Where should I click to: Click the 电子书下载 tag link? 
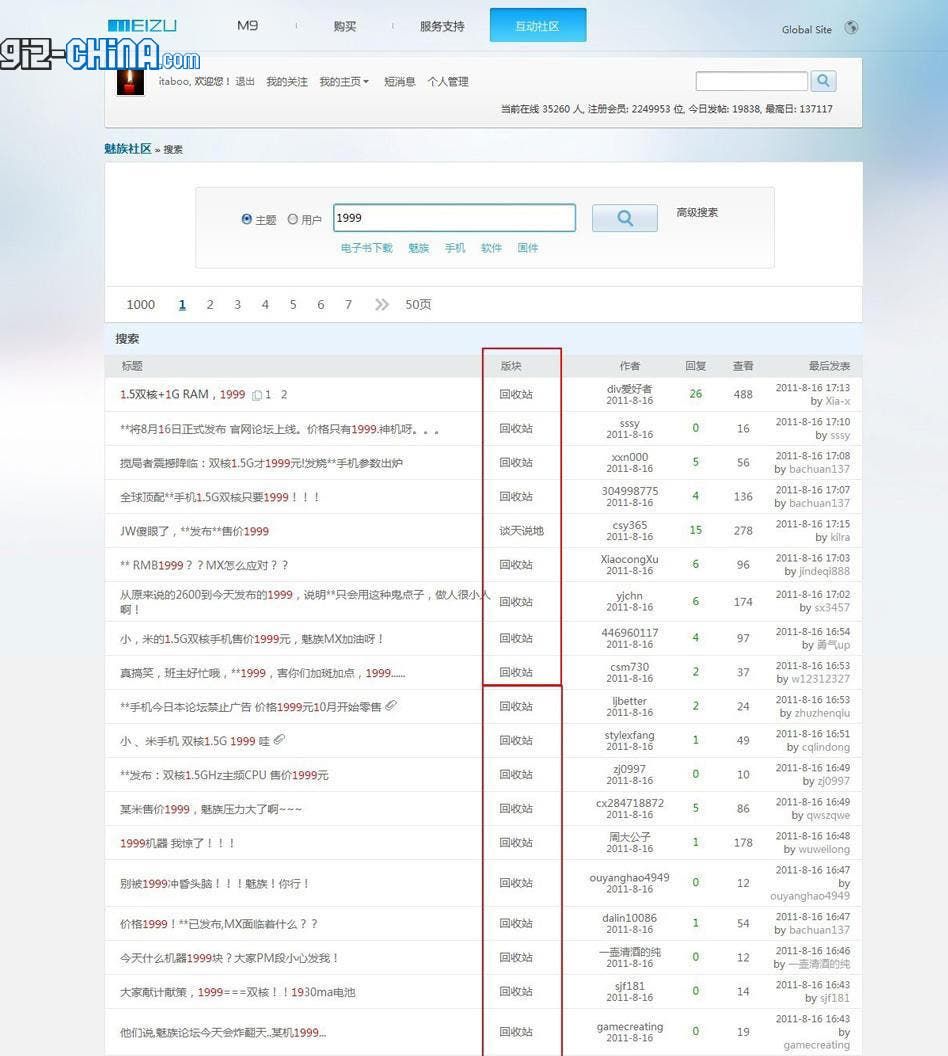[366, 248]
